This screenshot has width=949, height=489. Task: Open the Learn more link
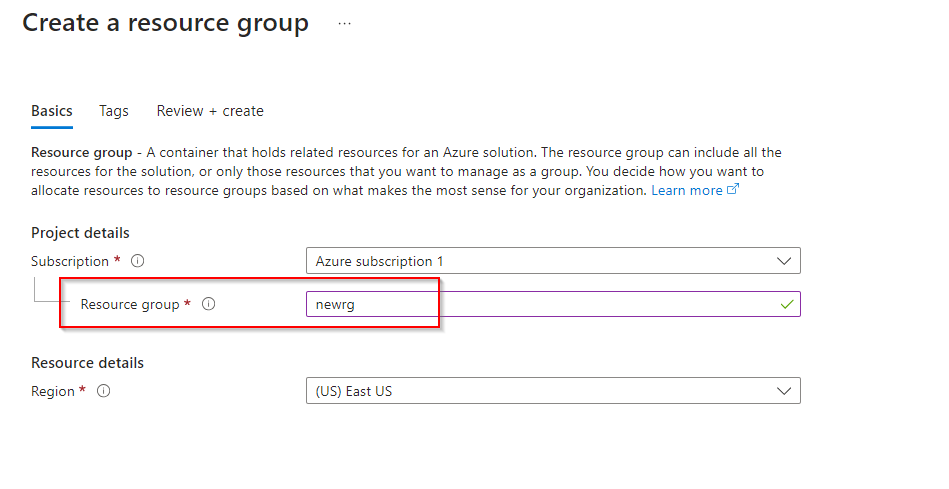click(x=686, y=190)
